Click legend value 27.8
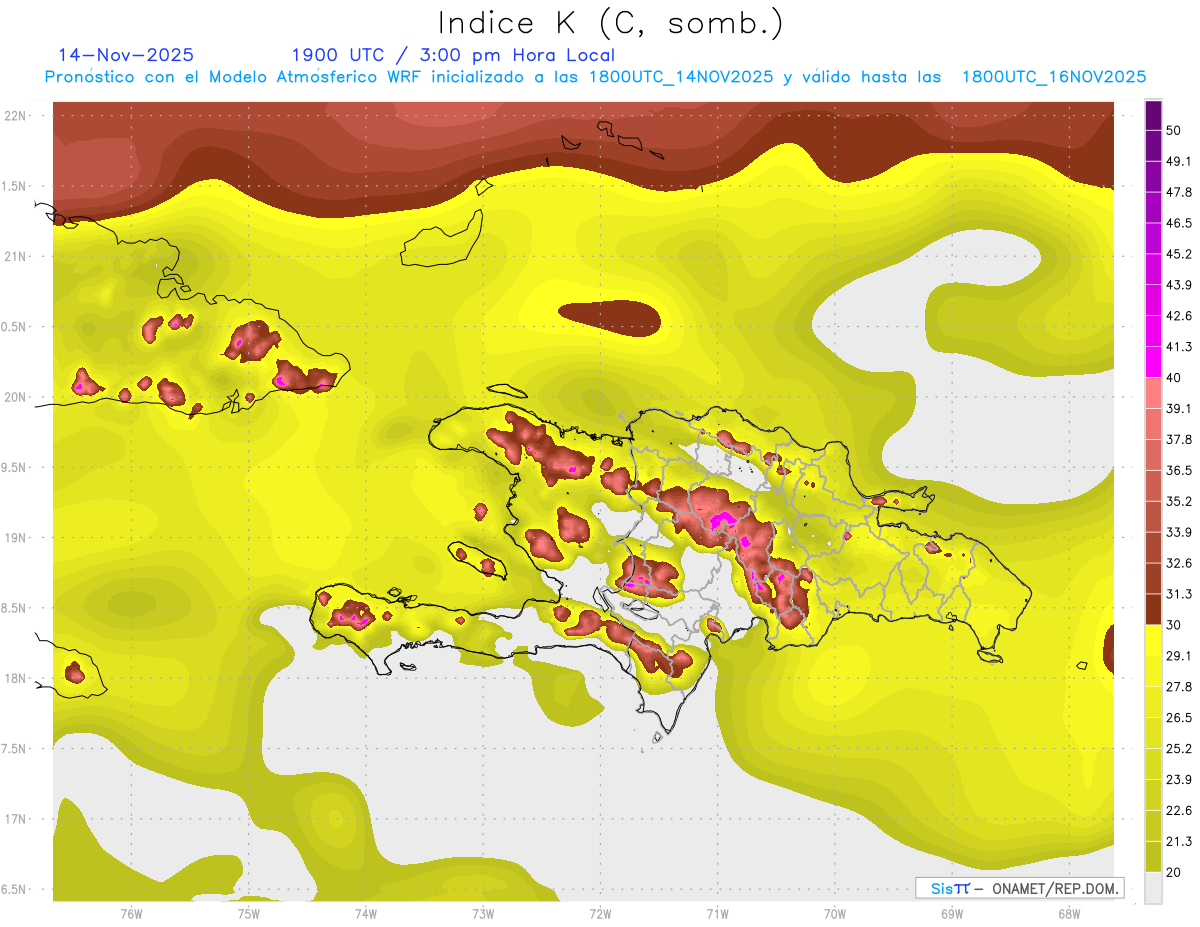1200x927 pixels. 1179,687
